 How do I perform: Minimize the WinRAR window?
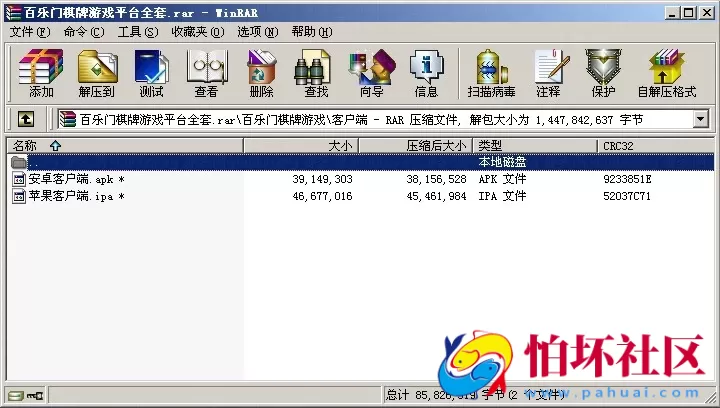pyautogui.click(x=672, y=13)
